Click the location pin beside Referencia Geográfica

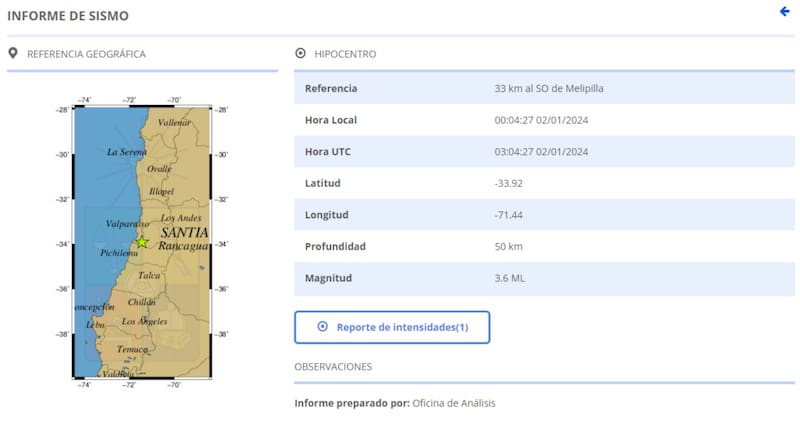[13, 54]
